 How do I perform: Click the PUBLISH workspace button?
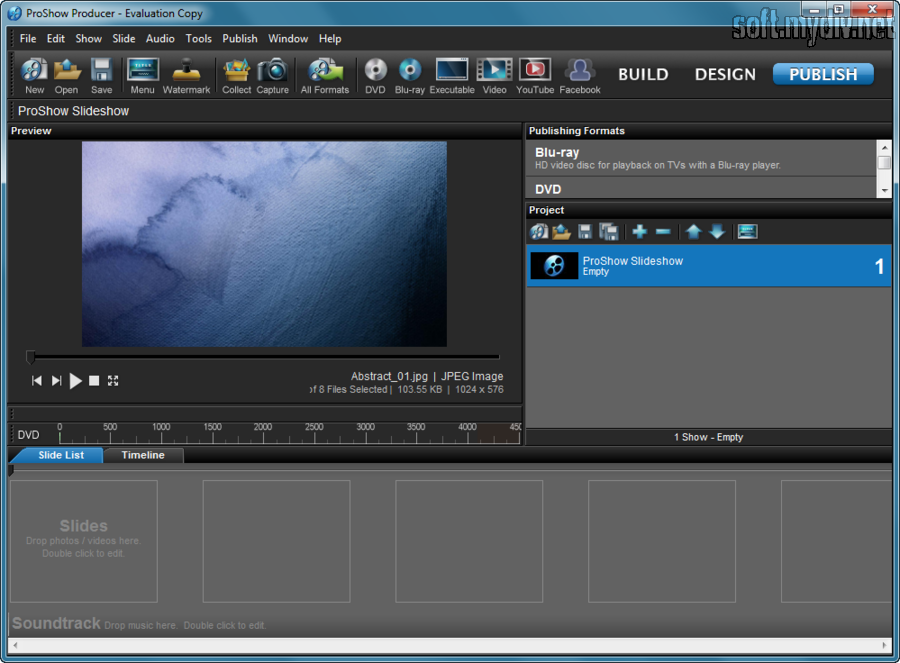(x=823, y=74)
